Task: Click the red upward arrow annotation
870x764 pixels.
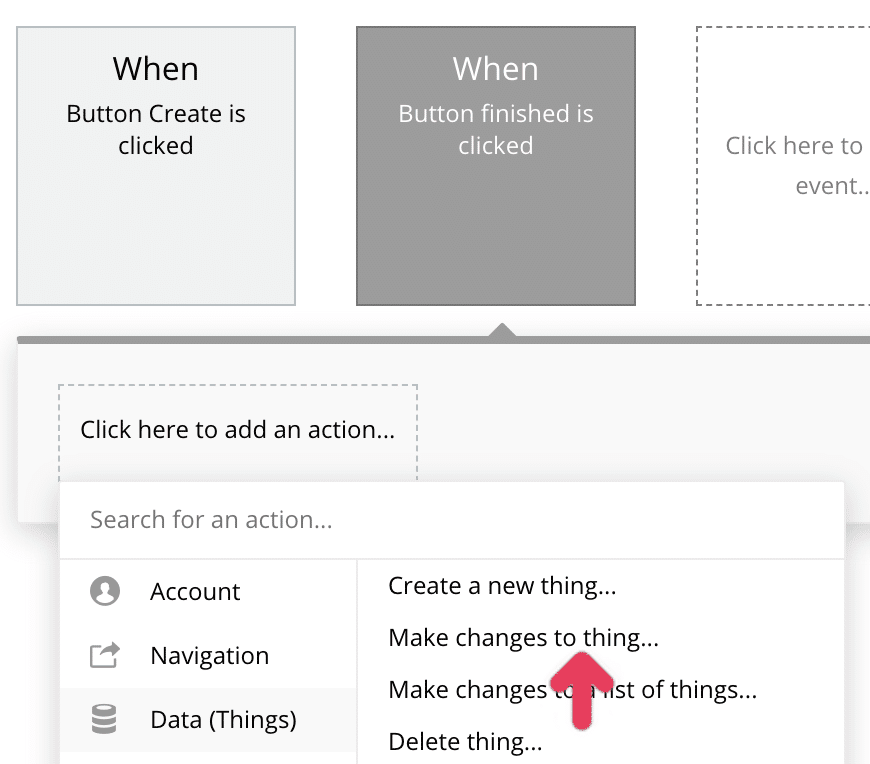Action: (581, 688)
